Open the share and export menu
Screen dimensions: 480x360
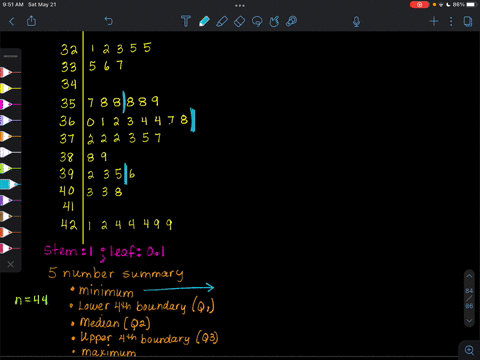(31, 21)
